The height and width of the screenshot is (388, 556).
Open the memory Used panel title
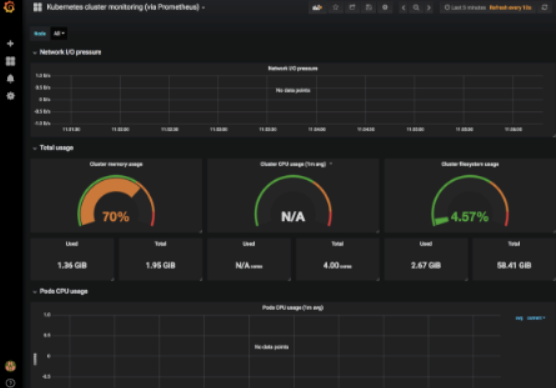click(72, 244)
